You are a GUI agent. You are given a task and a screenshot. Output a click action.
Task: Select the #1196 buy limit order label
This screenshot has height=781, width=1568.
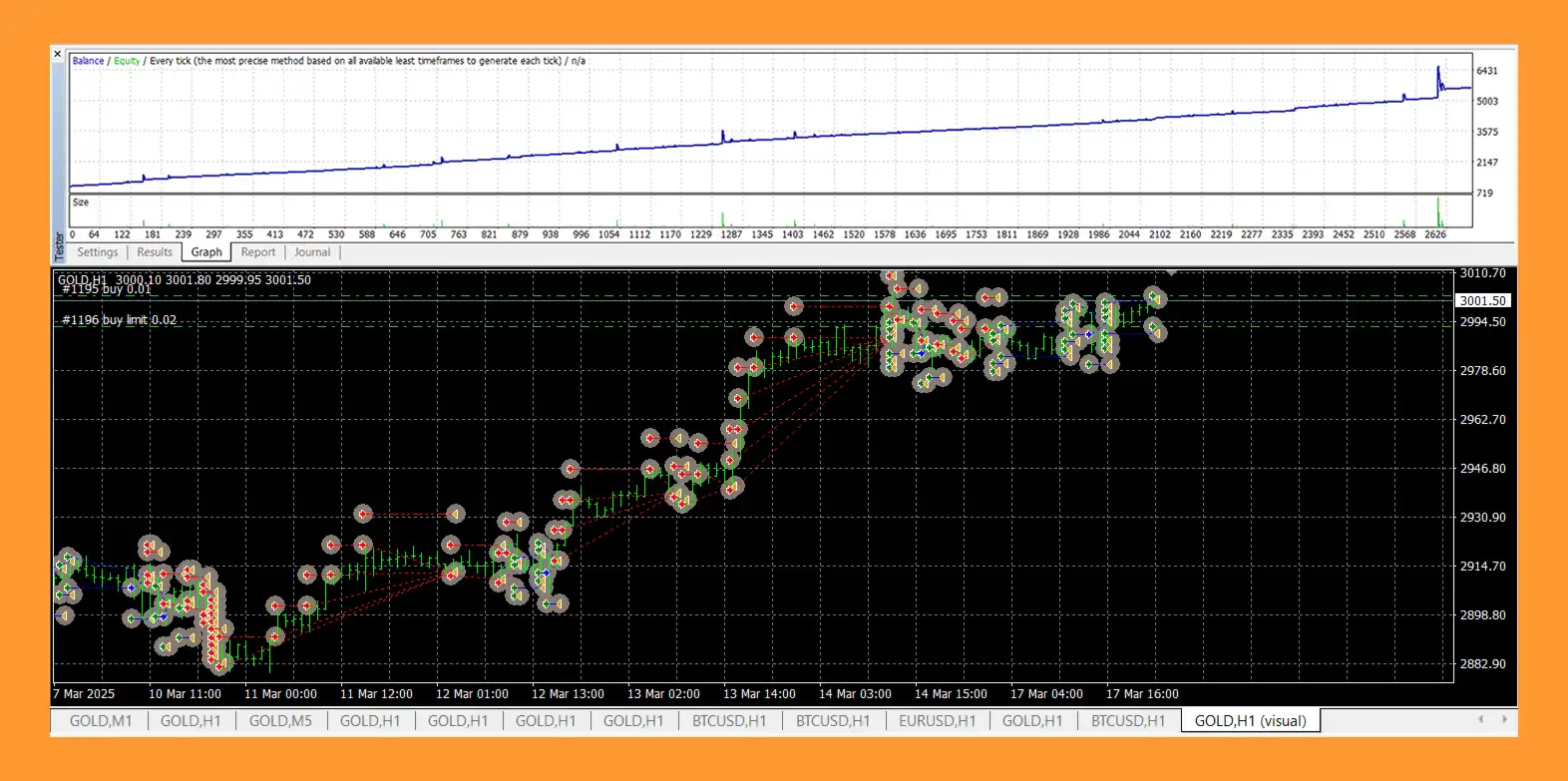(119, 320)
